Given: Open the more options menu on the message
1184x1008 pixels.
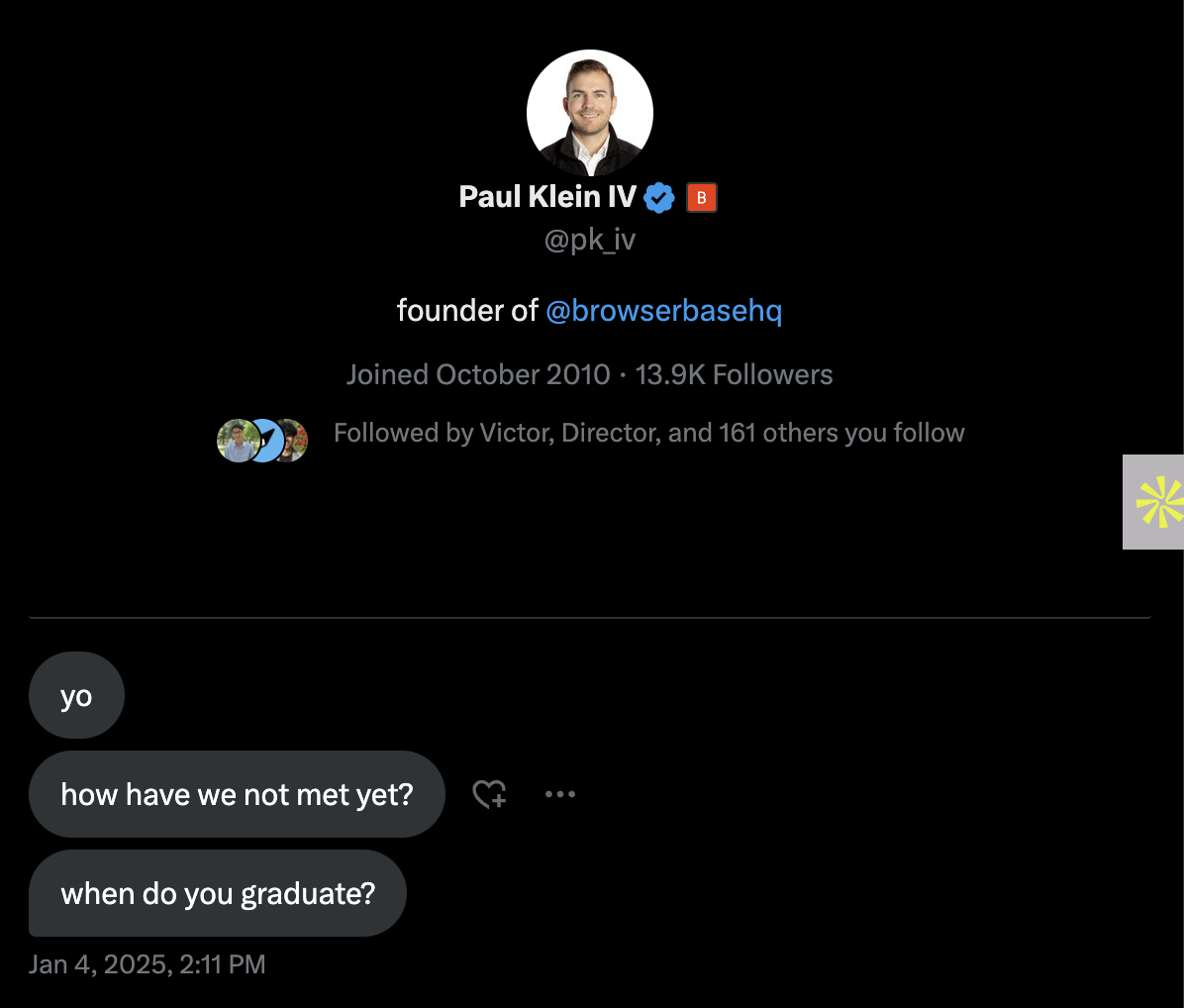Looking at the screenshot, I should click(560, 793).
